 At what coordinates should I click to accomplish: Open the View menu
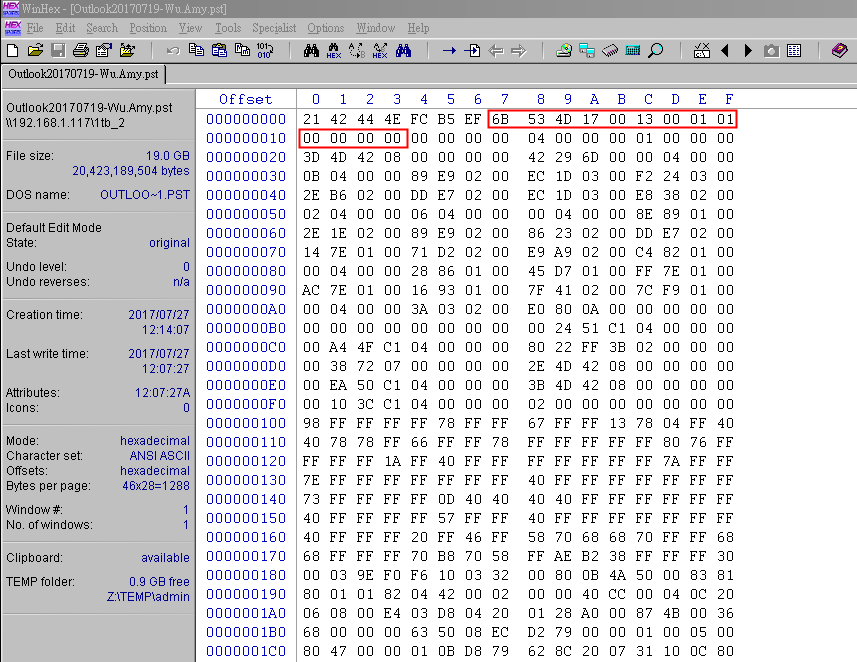(x=190, y=28)
